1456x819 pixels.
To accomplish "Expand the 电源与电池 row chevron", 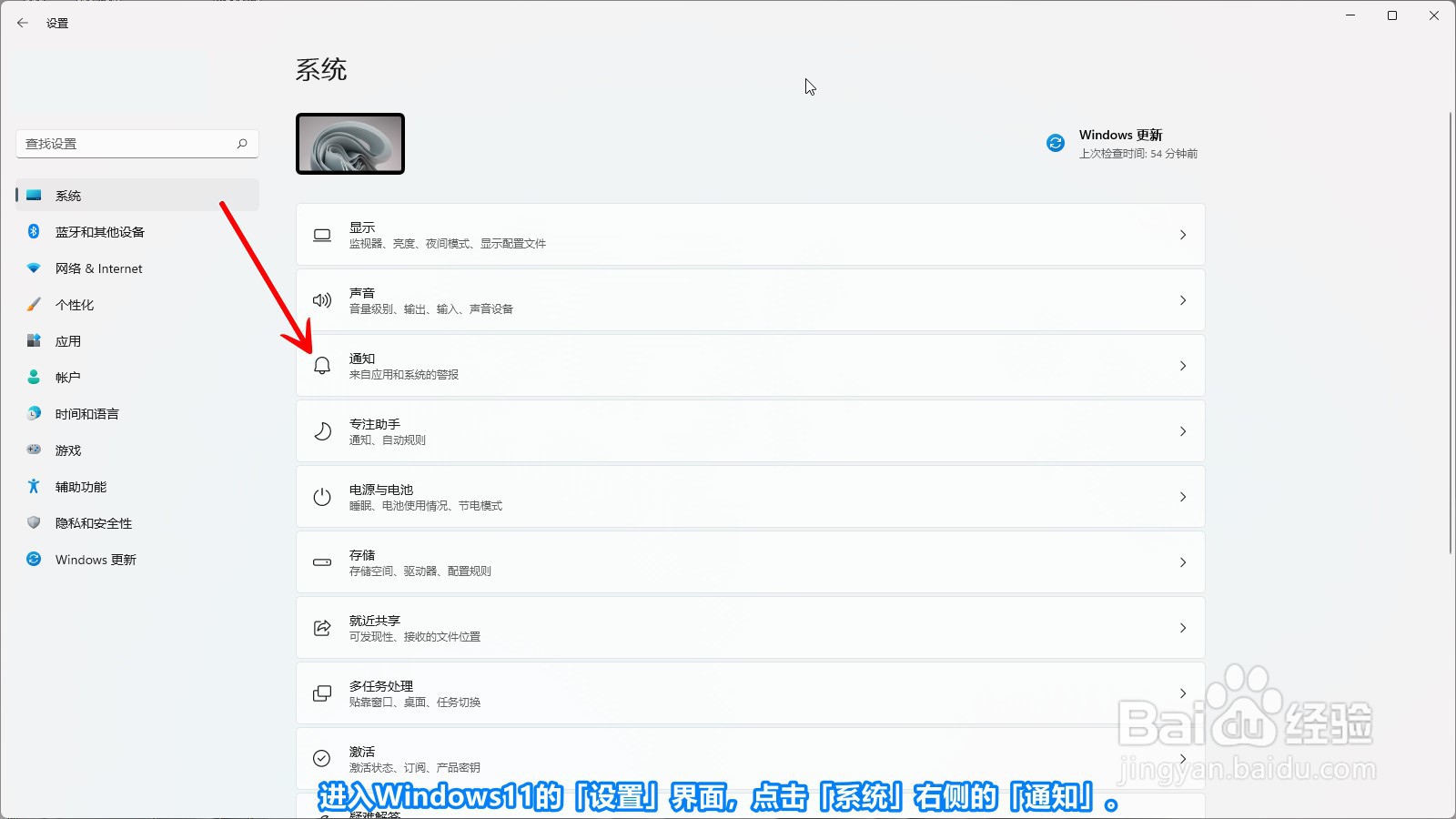I will [1183, 497].
